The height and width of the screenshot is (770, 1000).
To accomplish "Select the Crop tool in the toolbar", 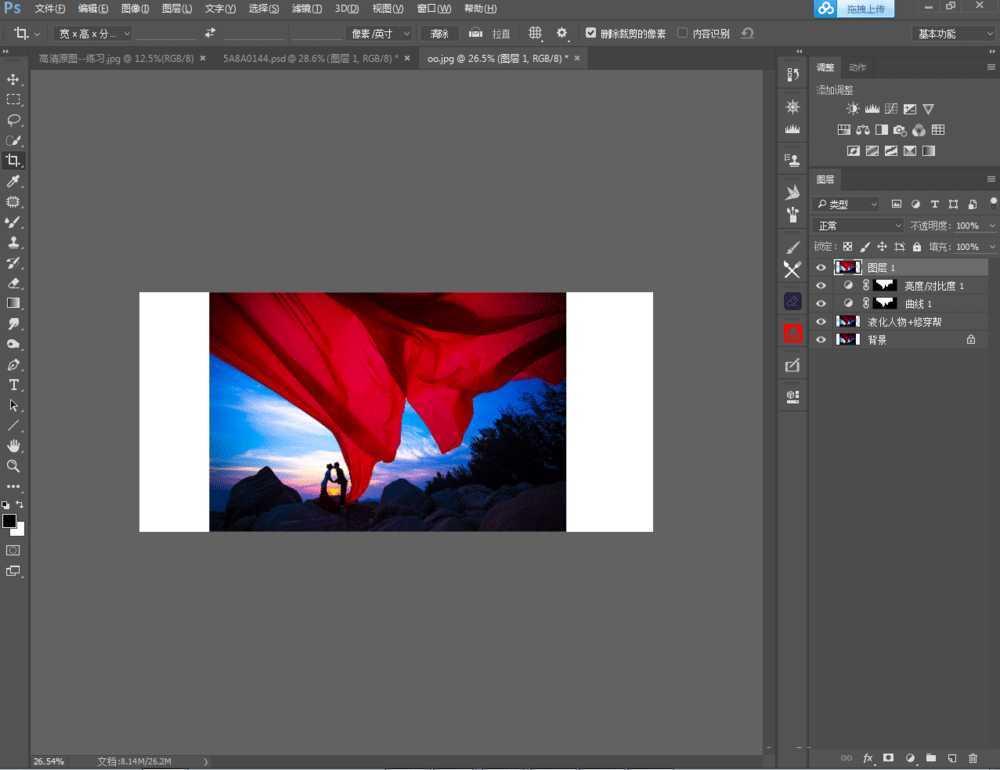I will click(14, 160).
